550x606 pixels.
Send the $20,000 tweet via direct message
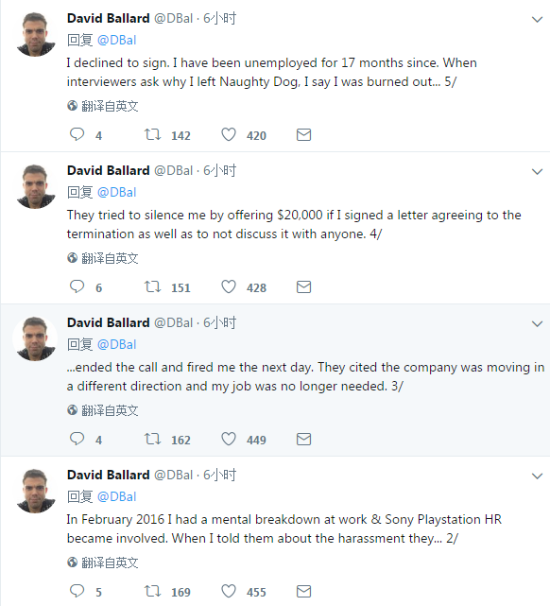[304, 287]
